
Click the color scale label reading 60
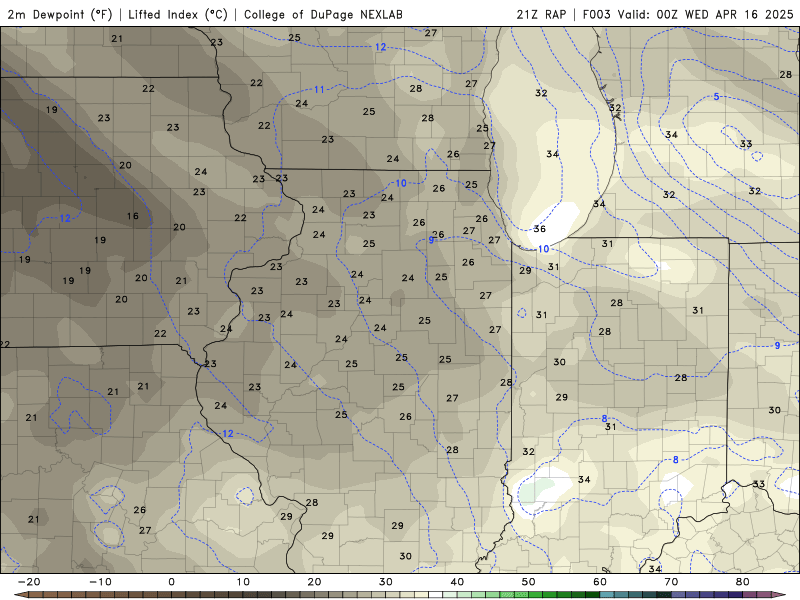[600, 582]
